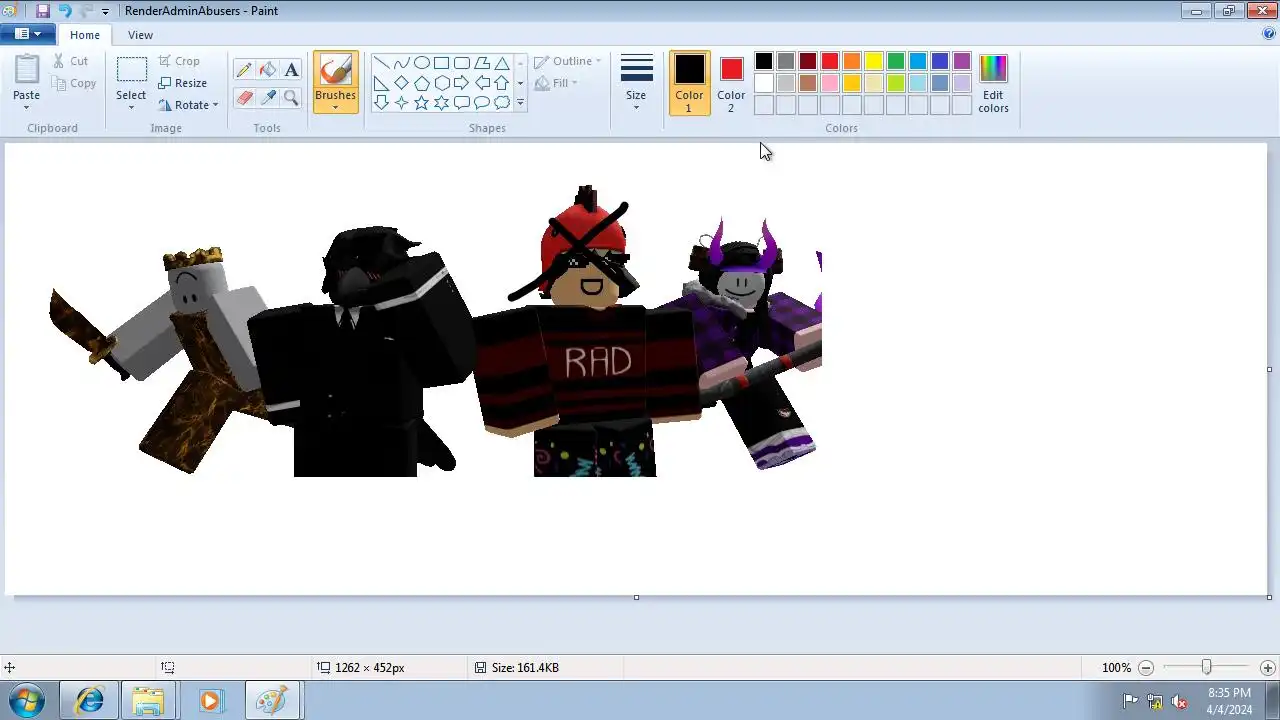
Task: Pick the green color swatch
Action: 896,62
